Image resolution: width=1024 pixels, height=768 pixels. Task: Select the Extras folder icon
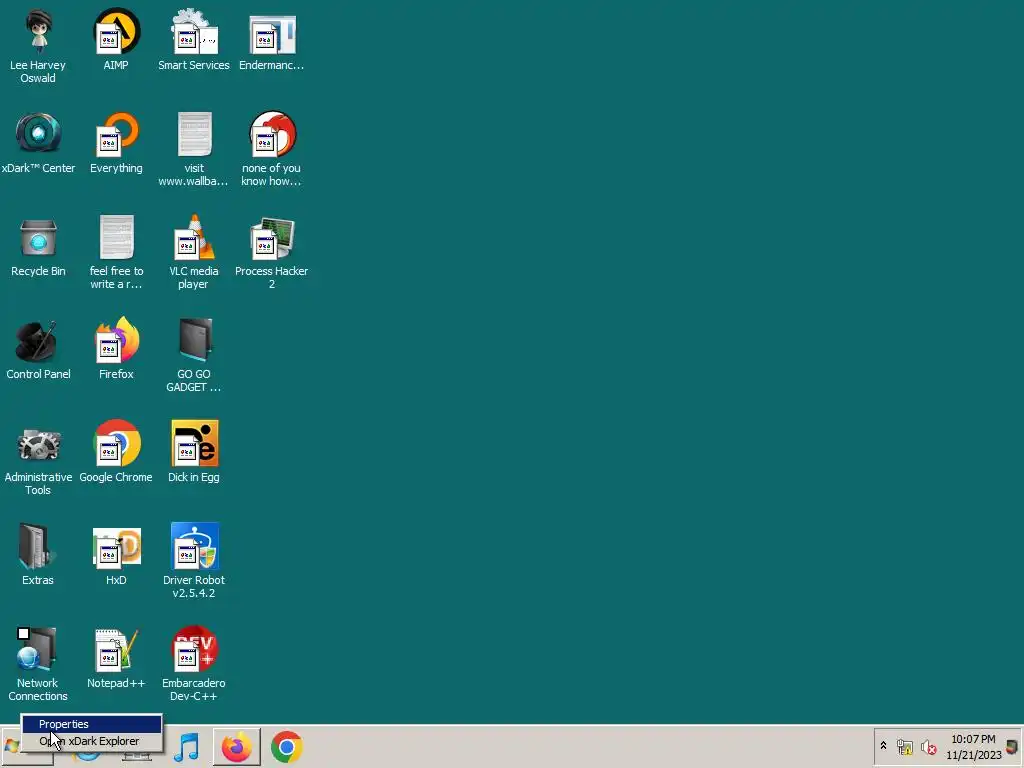point(38,555)
